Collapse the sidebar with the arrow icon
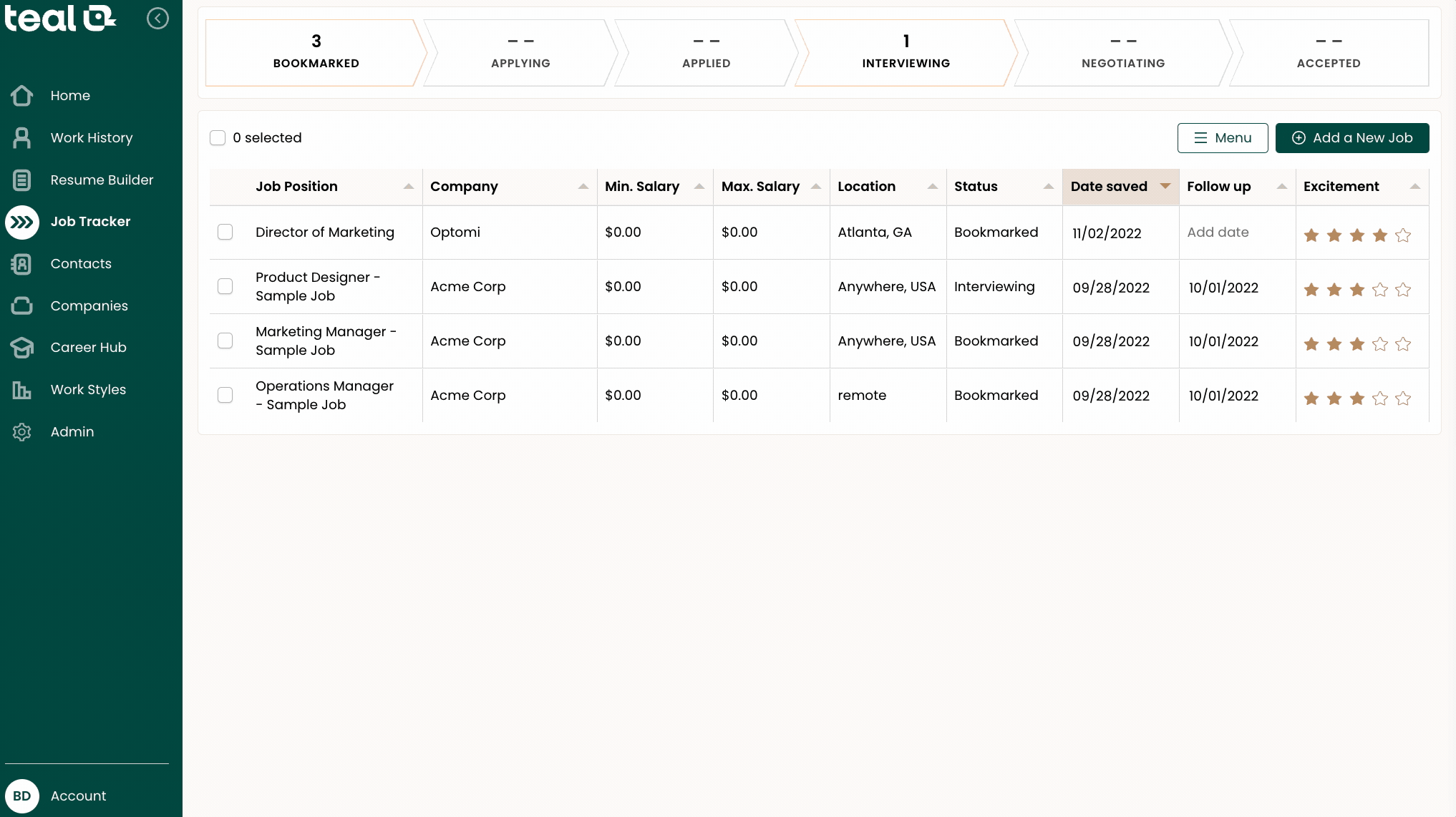The height and width of the screenshot is (817, 1456). click(x=157, y=19)
